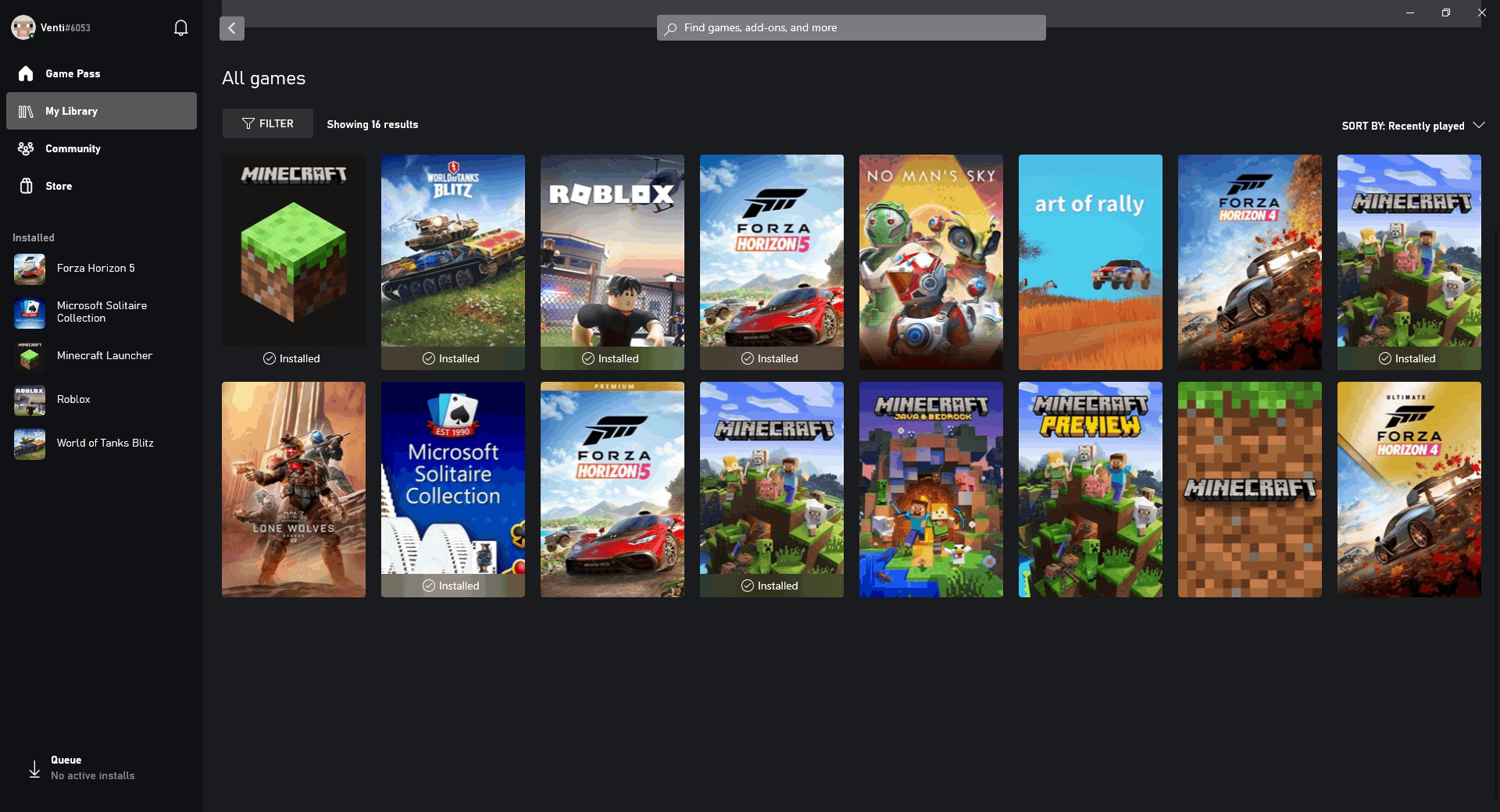The width and height of the screenshot is (1500, 812).
Task: Click Microsoft Solitaire Collection sidebar icon
Action: [30, 313]
